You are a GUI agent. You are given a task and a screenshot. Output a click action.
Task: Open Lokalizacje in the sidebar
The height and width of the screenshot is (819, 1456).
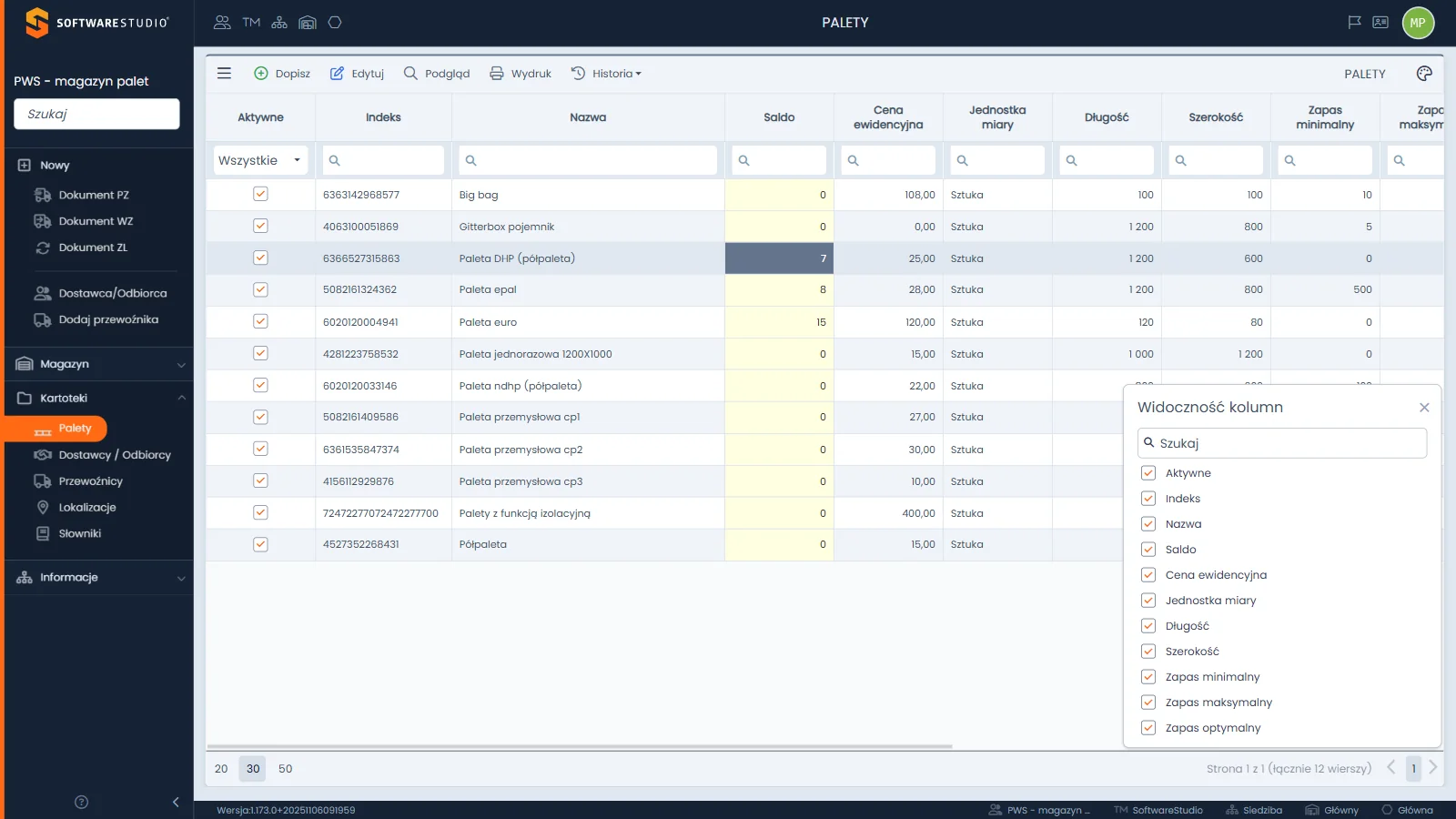(x=87, y=508)
